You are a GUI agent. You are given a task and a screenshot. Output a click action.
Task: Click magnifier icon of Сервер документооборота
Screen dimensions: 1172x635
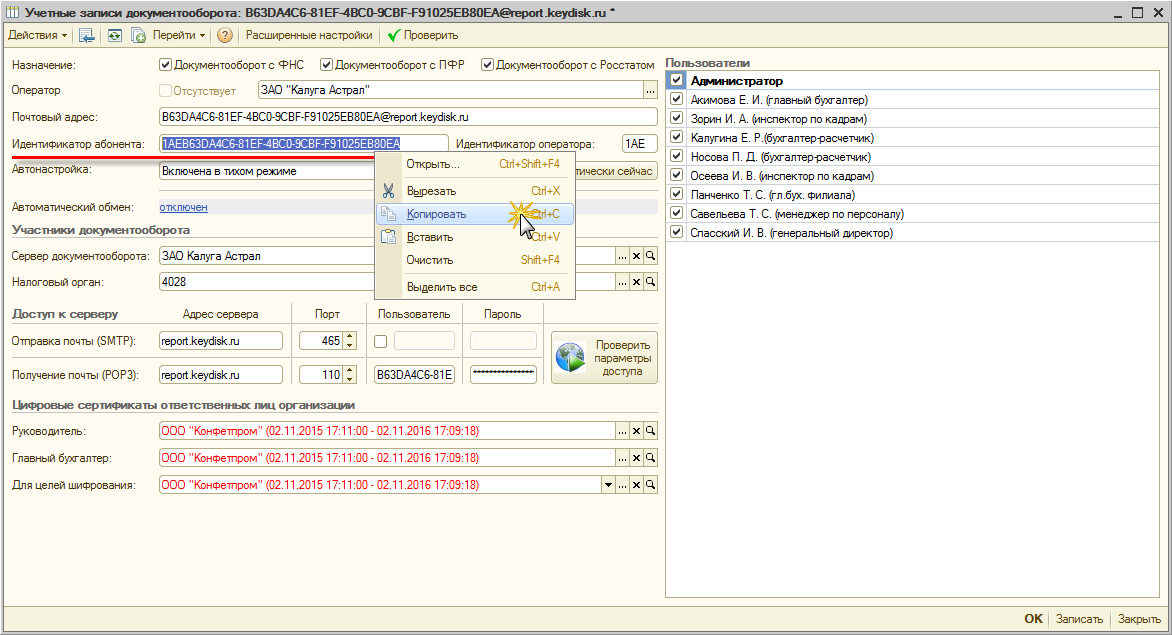tap(650, 256)
